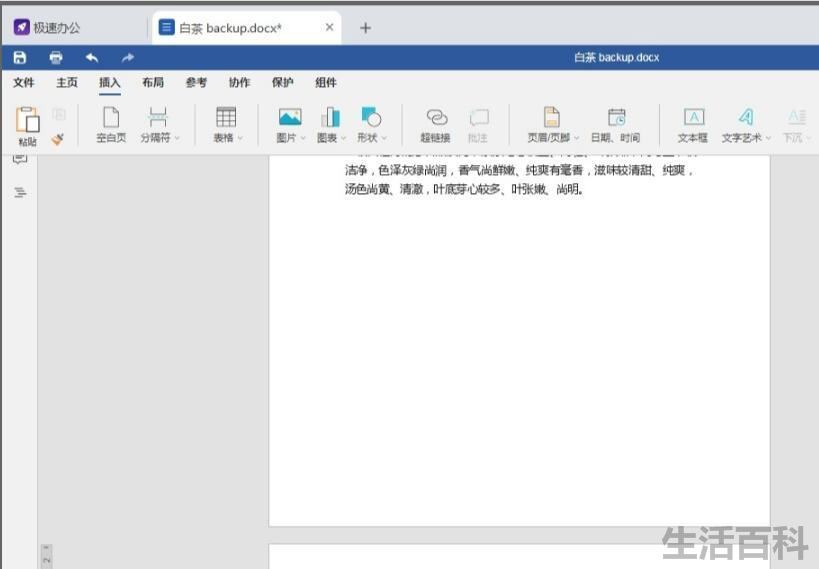Expand the 表格 dropdown arrow

[240, 138]
